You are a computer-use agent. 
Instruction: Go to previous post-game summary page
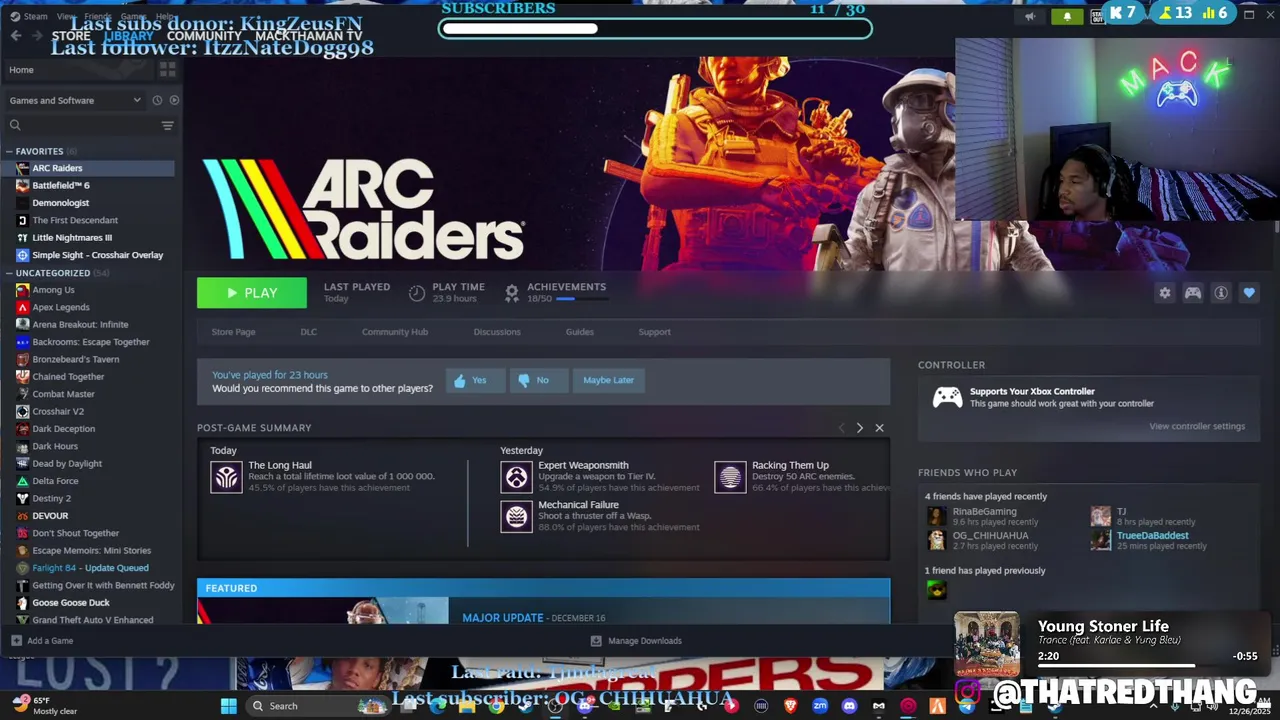click(841, 428)
